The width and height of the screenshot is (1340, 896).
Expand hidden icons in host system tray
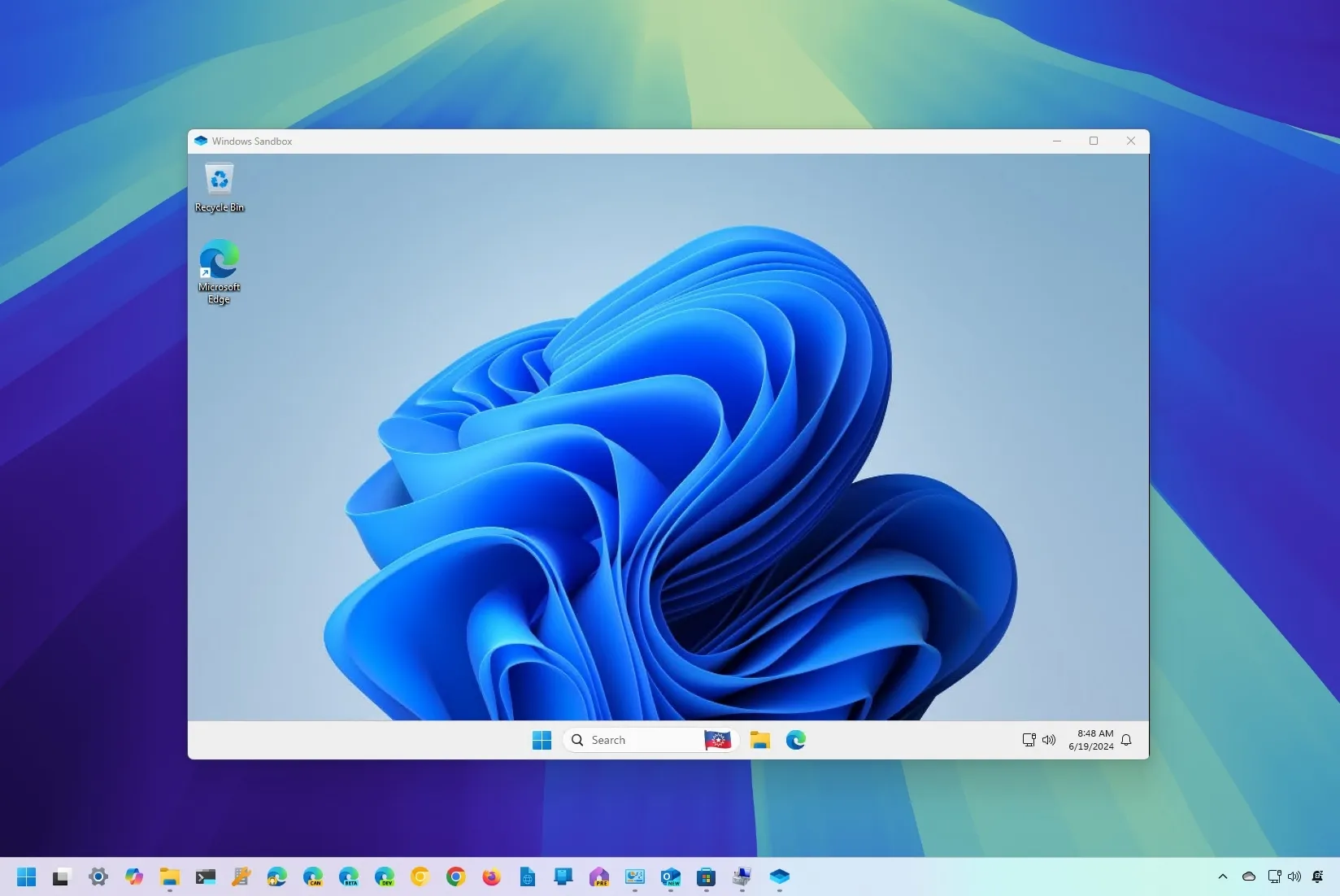coord(1222,876)
